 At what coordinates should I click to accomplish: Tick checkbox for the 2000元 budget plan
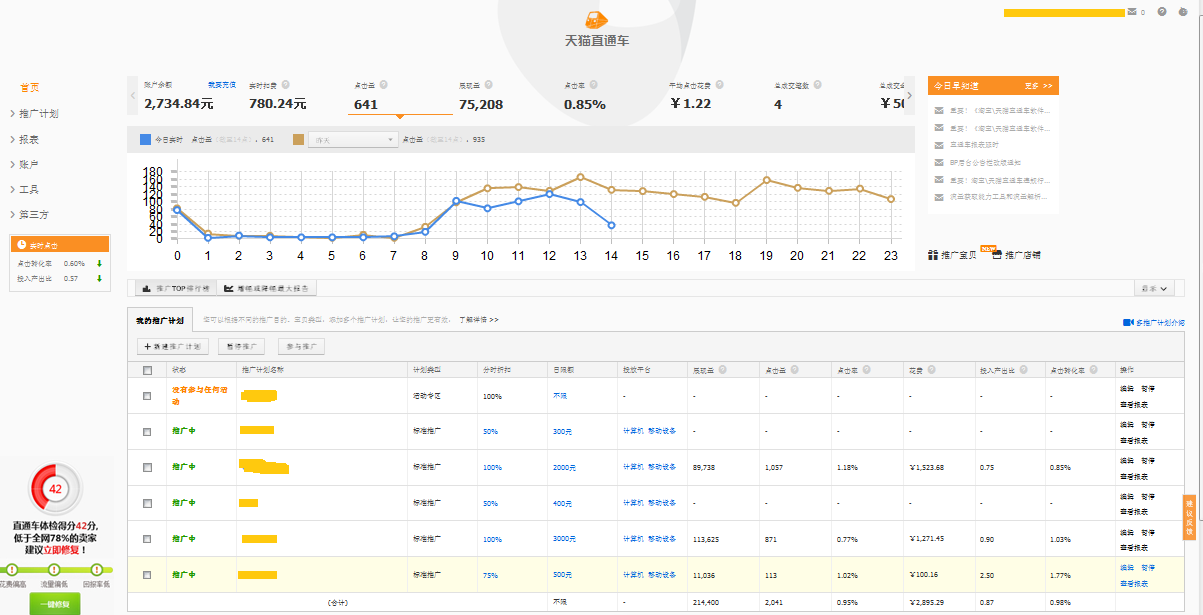pyautogui.click(x=147, y=467)
